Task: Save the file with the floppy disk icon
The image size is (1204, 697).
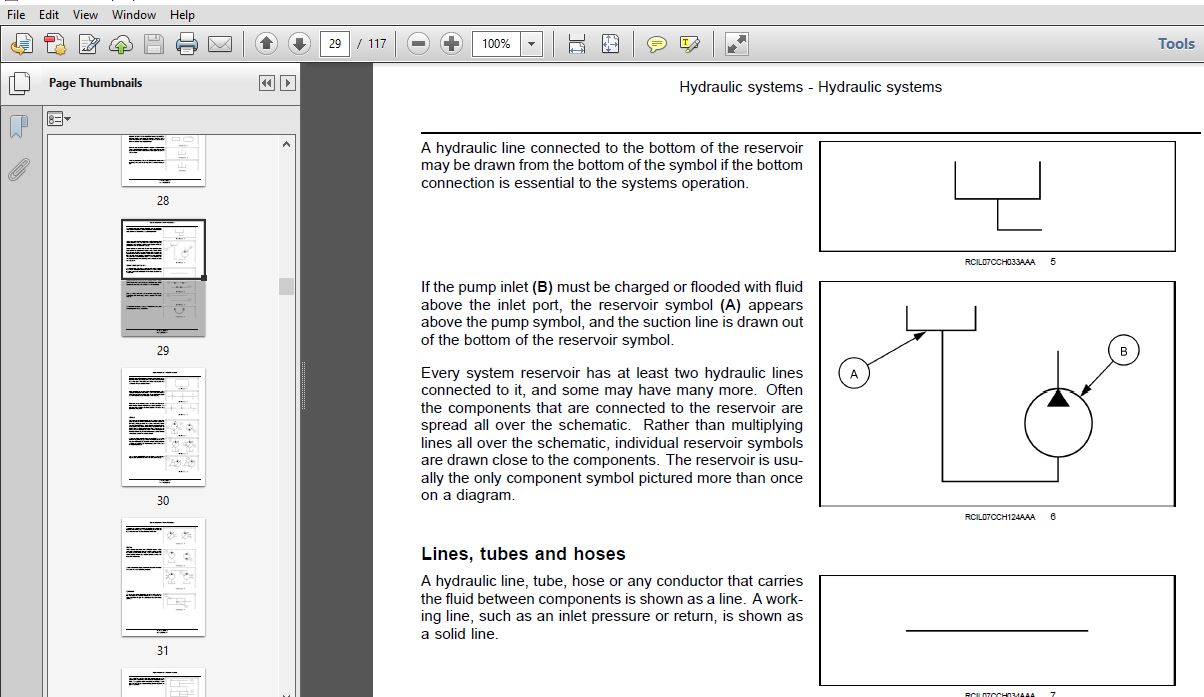Action: tap(153, 44)
